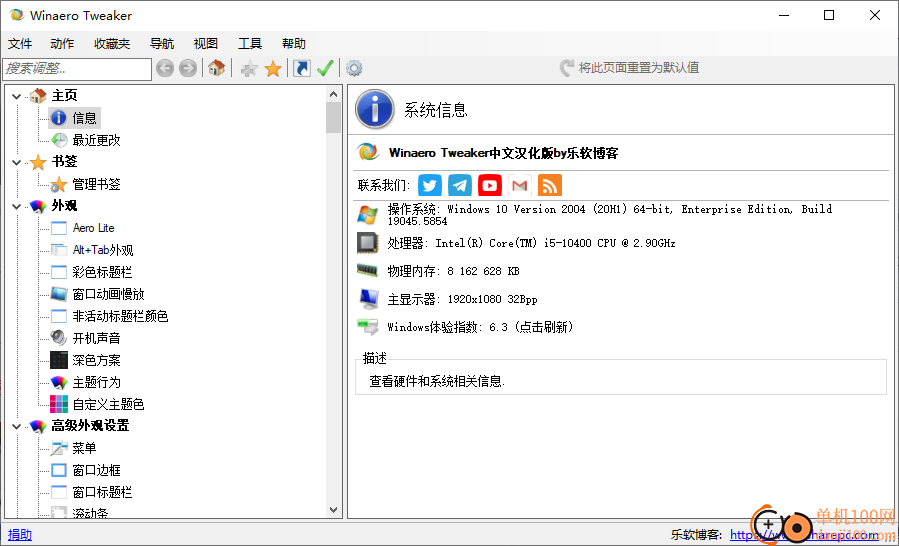Click the 开机声音 speaker icon
The image size is (899, 546).
[59, 338]
